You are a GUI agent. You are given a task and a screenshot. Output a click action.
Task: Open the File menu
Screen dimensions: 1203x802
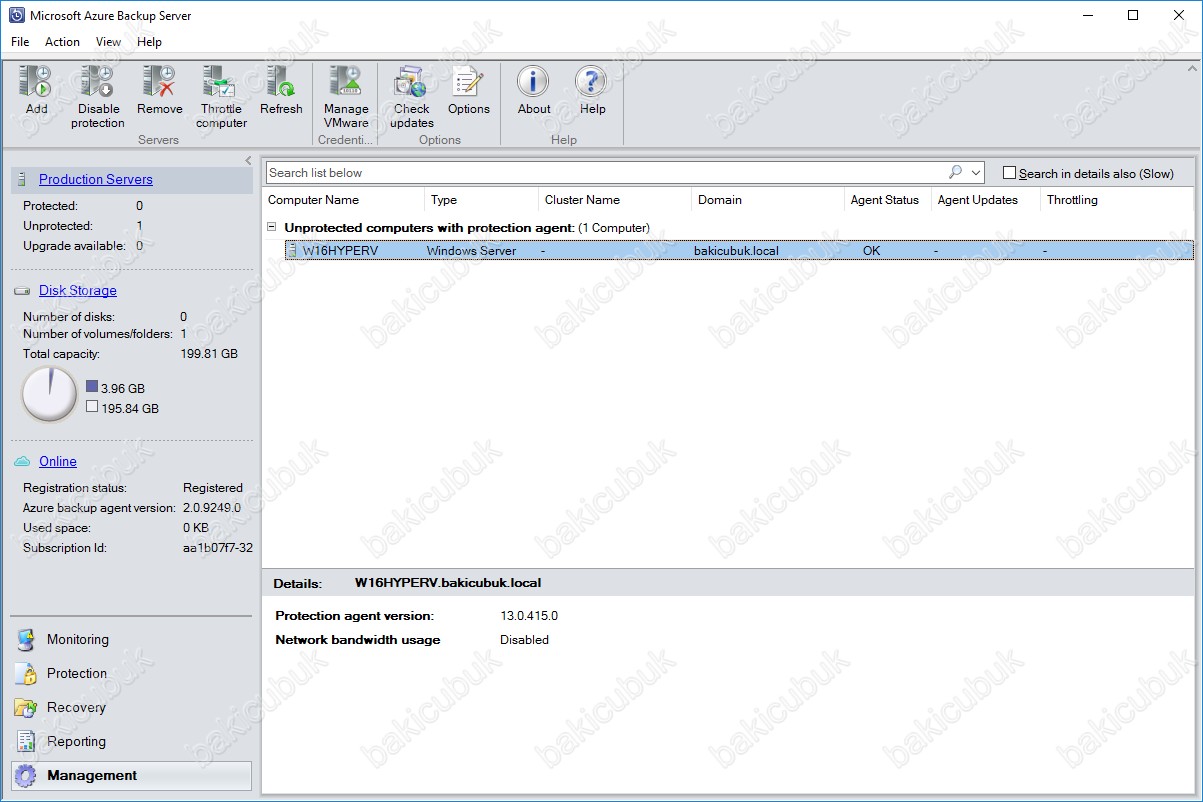(20, 42)
